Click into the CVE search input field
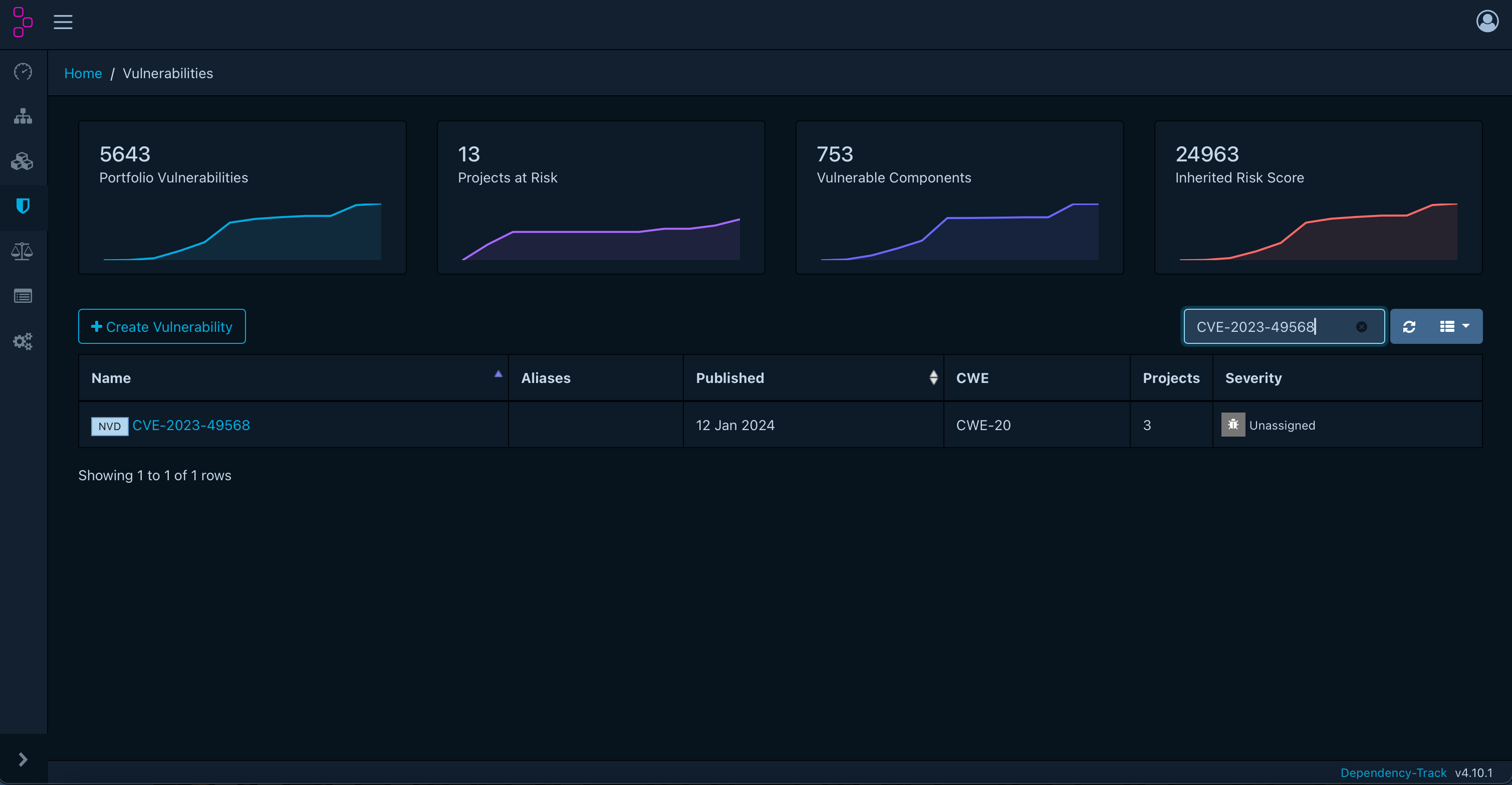The width and height of the screenshot is (1512, 785). coord(1268,326)
